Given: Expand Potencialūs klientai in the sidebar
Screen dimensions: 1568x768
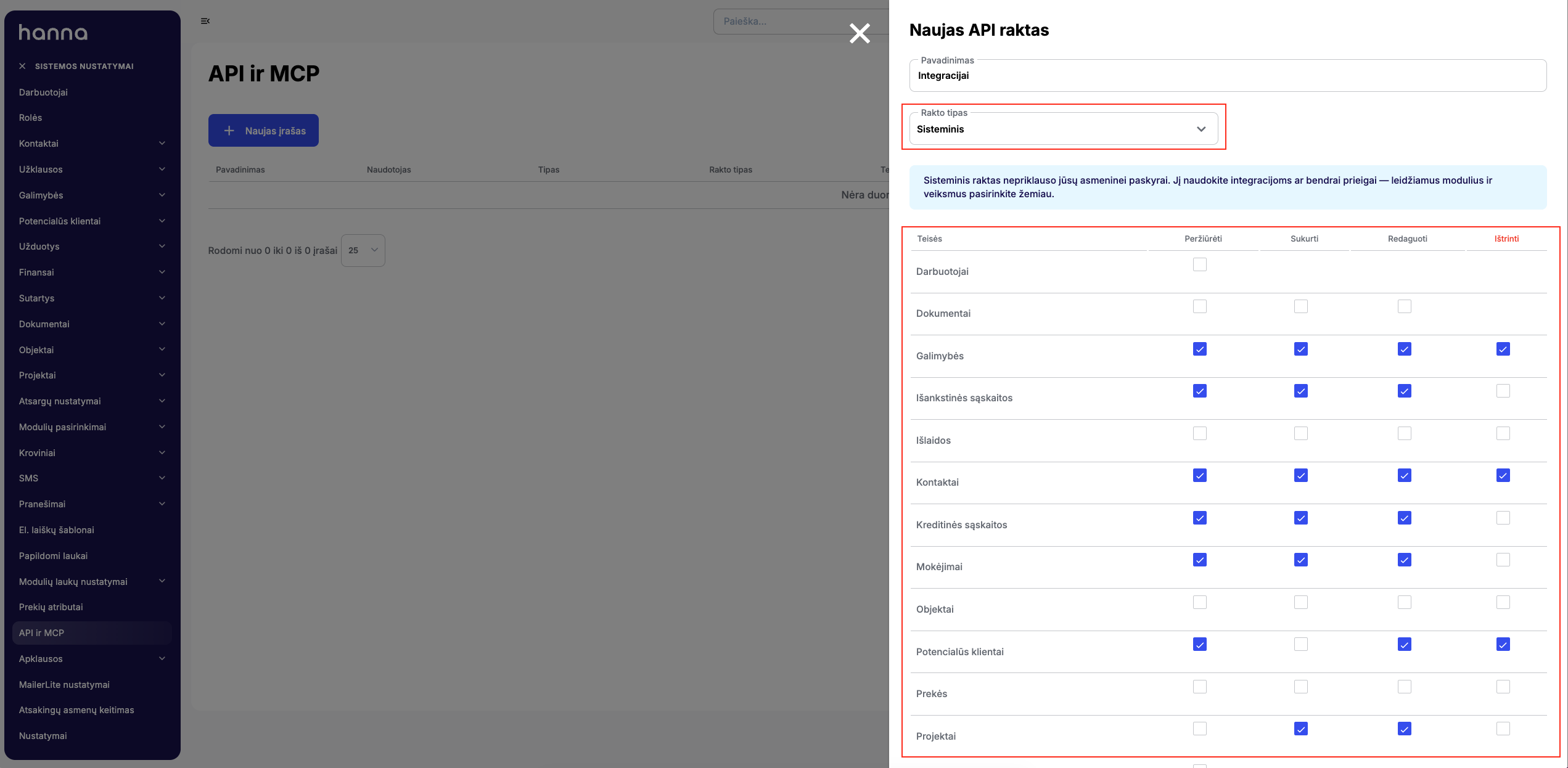Looking at the screenshot, I should (x=92, y=221).
